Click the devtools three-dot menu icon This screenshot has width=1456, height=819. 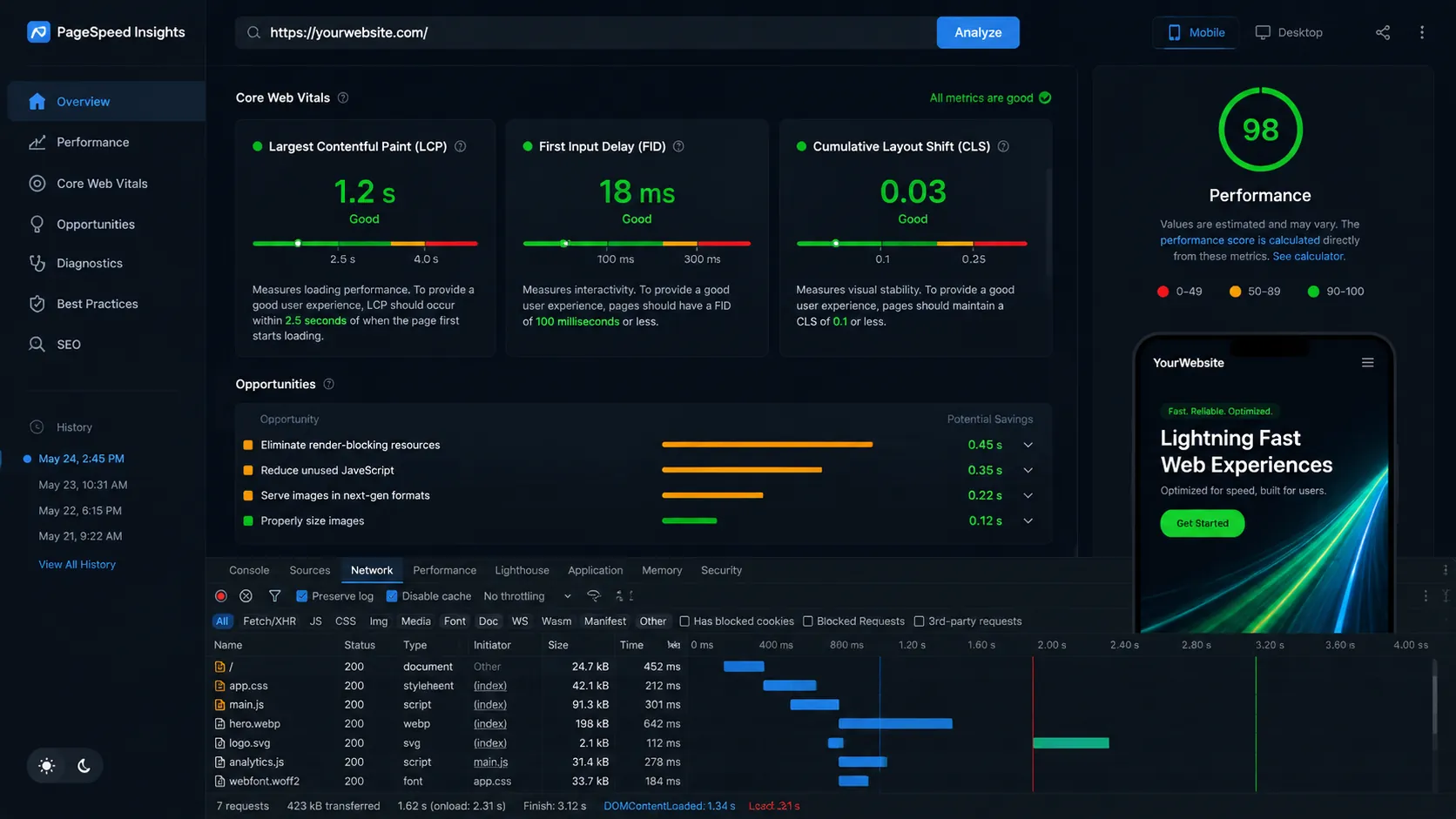point(1446,570)
